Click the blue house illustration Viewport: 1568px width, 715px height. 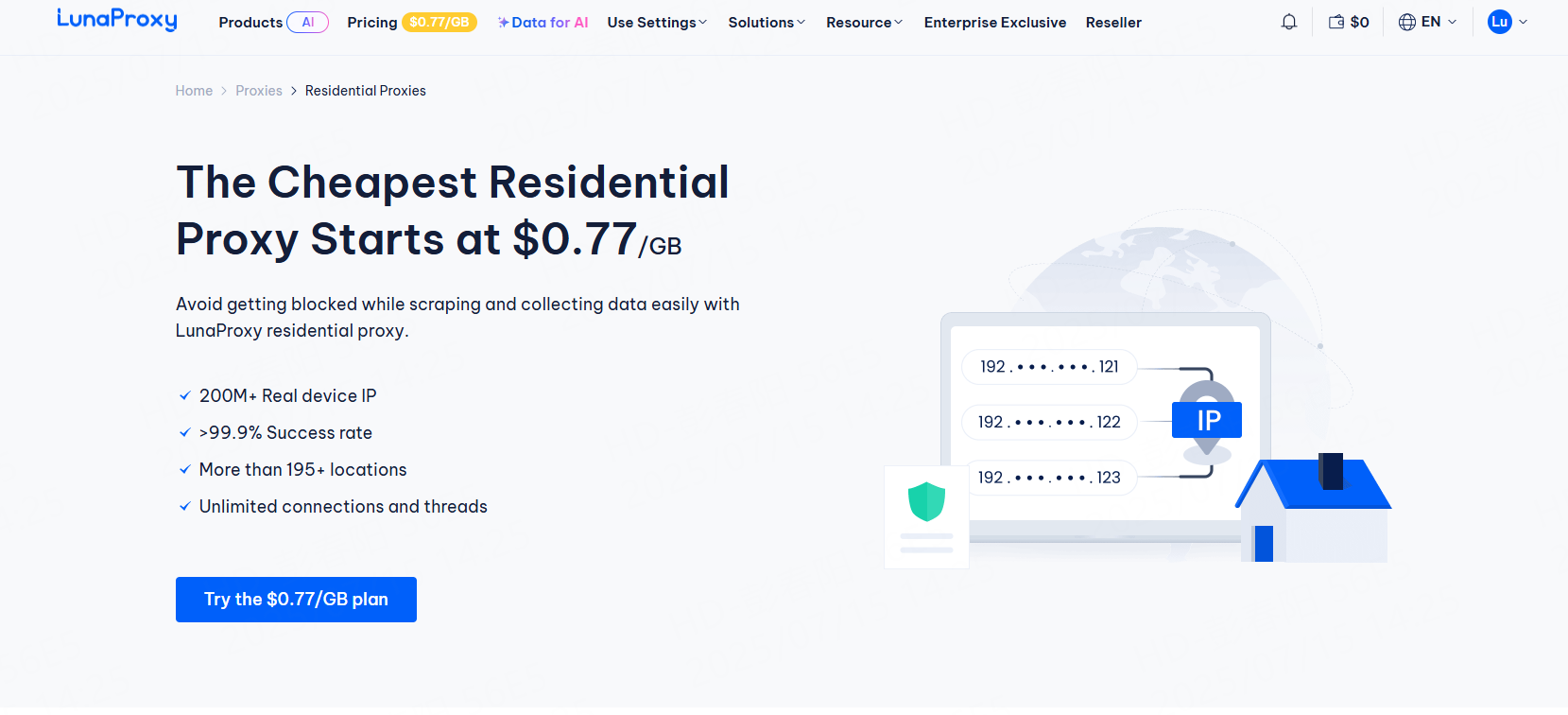pyautogui.click(x=1314, y=509)
